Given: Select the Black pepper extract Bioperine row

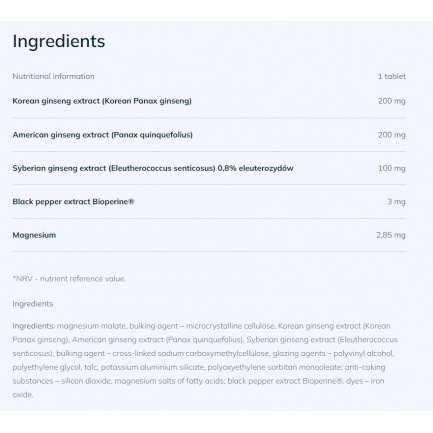Looking at the screenshot, I should pyautogui.click(x=209, y=202).
